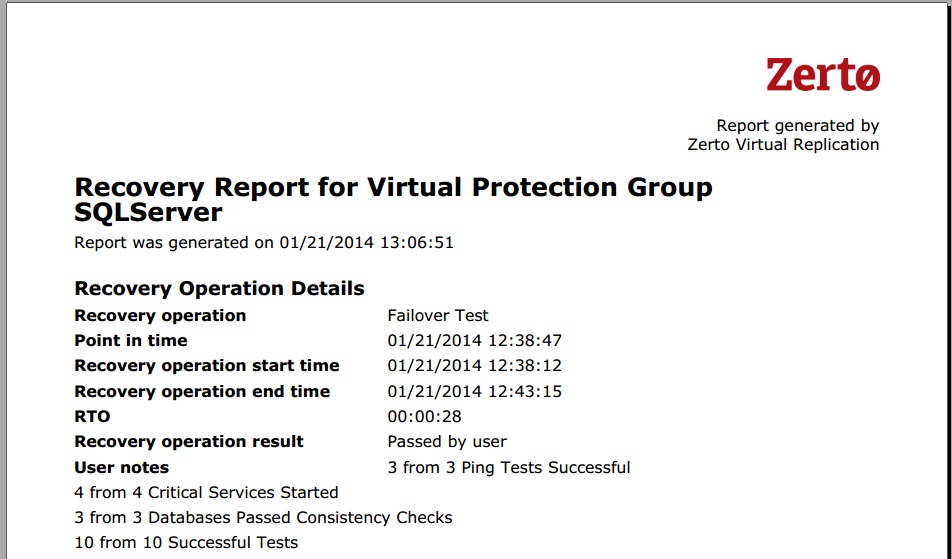Click the 'Recovery operation' label
This screenshot has height=559, width=952.
(x=160, y=316)
